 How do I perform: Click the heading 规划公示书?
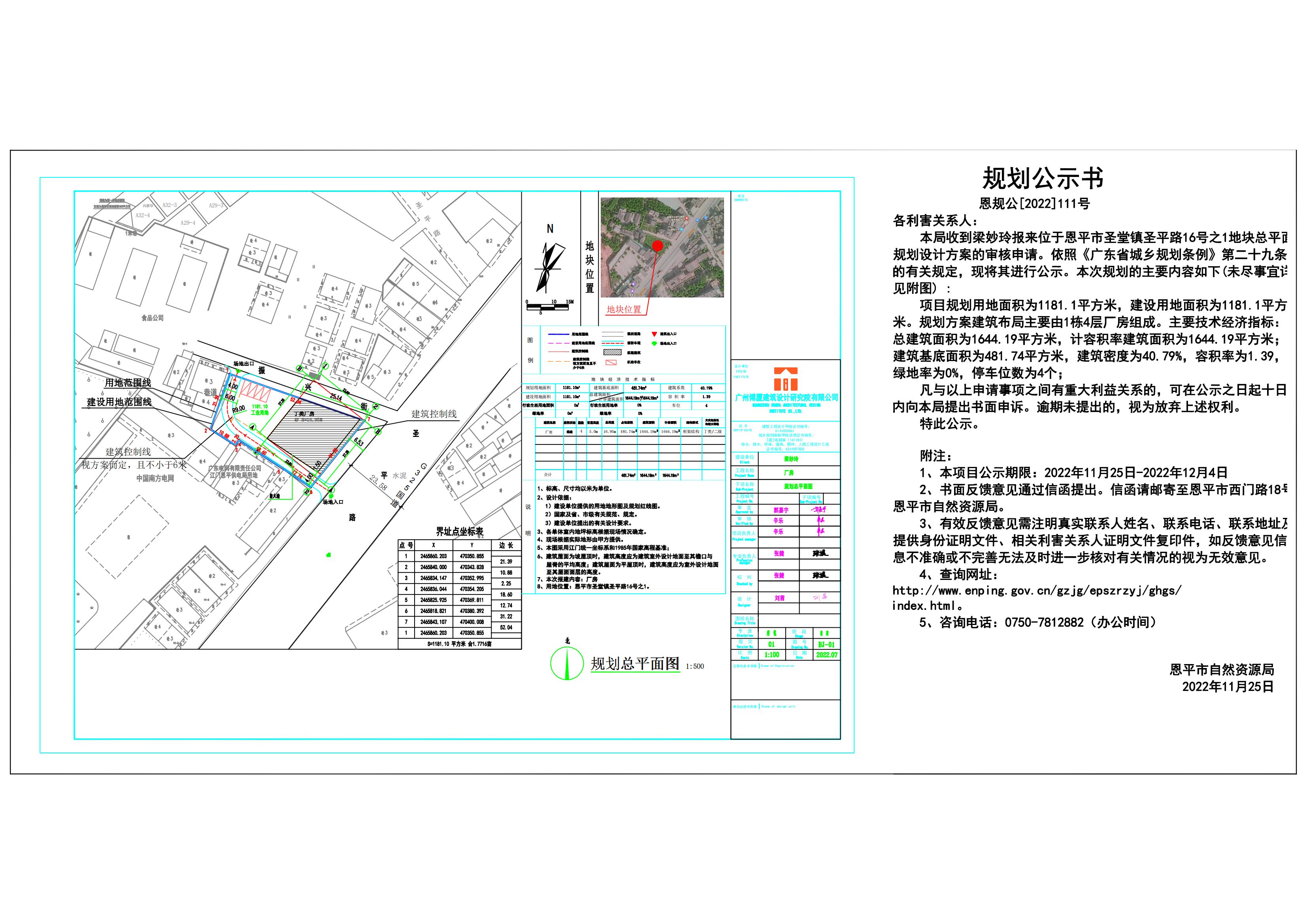click(x=1042, y=179)
